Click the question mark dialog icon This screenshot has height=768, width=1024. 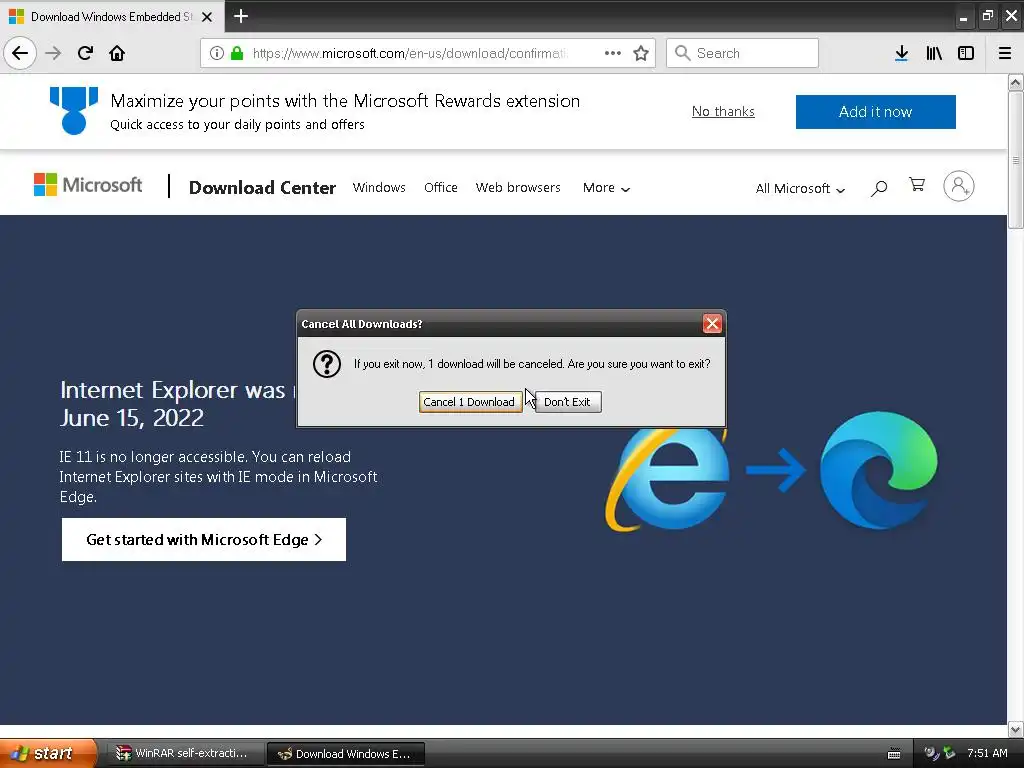tap(327, 364)
